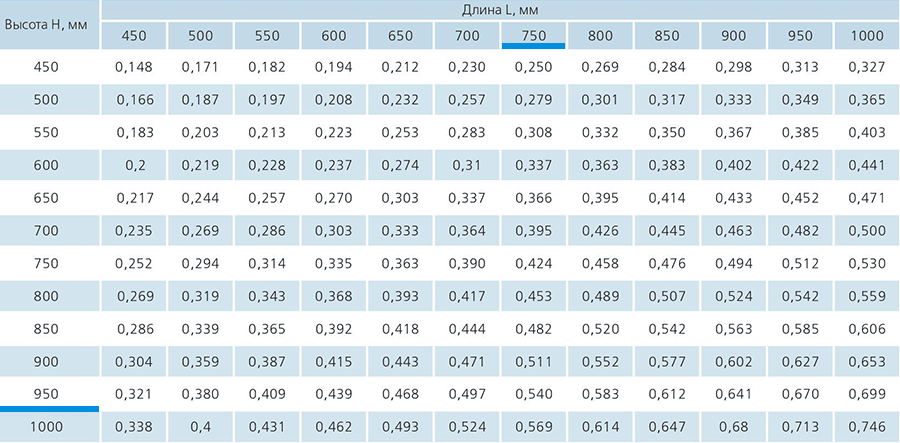The image size is (900, 443).
Task: Select the cell containing 0,424
Action: tap(534, 263)
